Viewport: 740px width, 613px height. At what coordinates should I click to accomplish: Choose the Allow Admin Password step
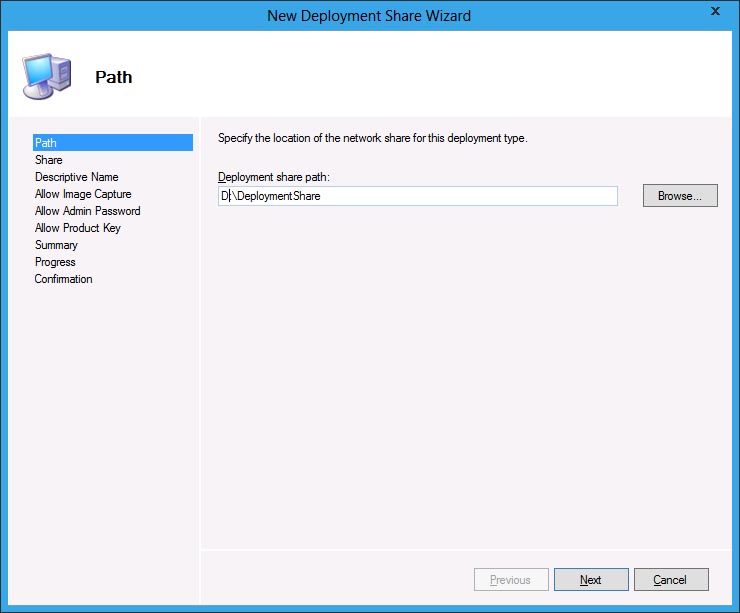(x=87, y=211)
